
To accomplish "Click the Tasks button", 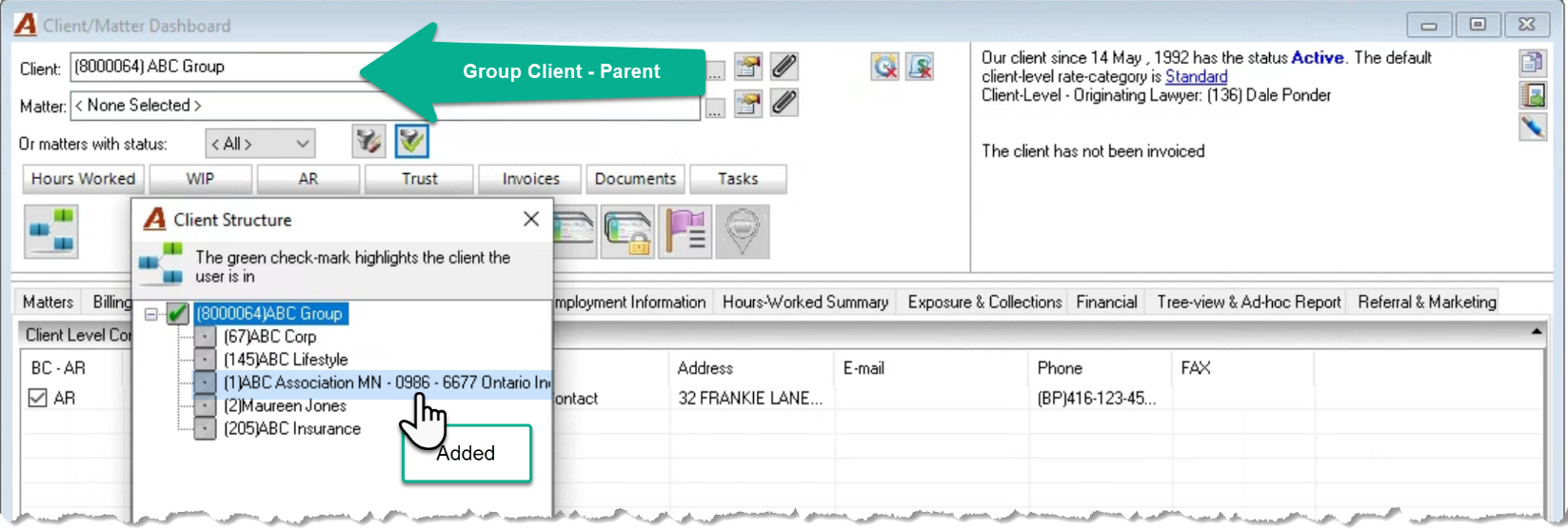I will [738, 179].
